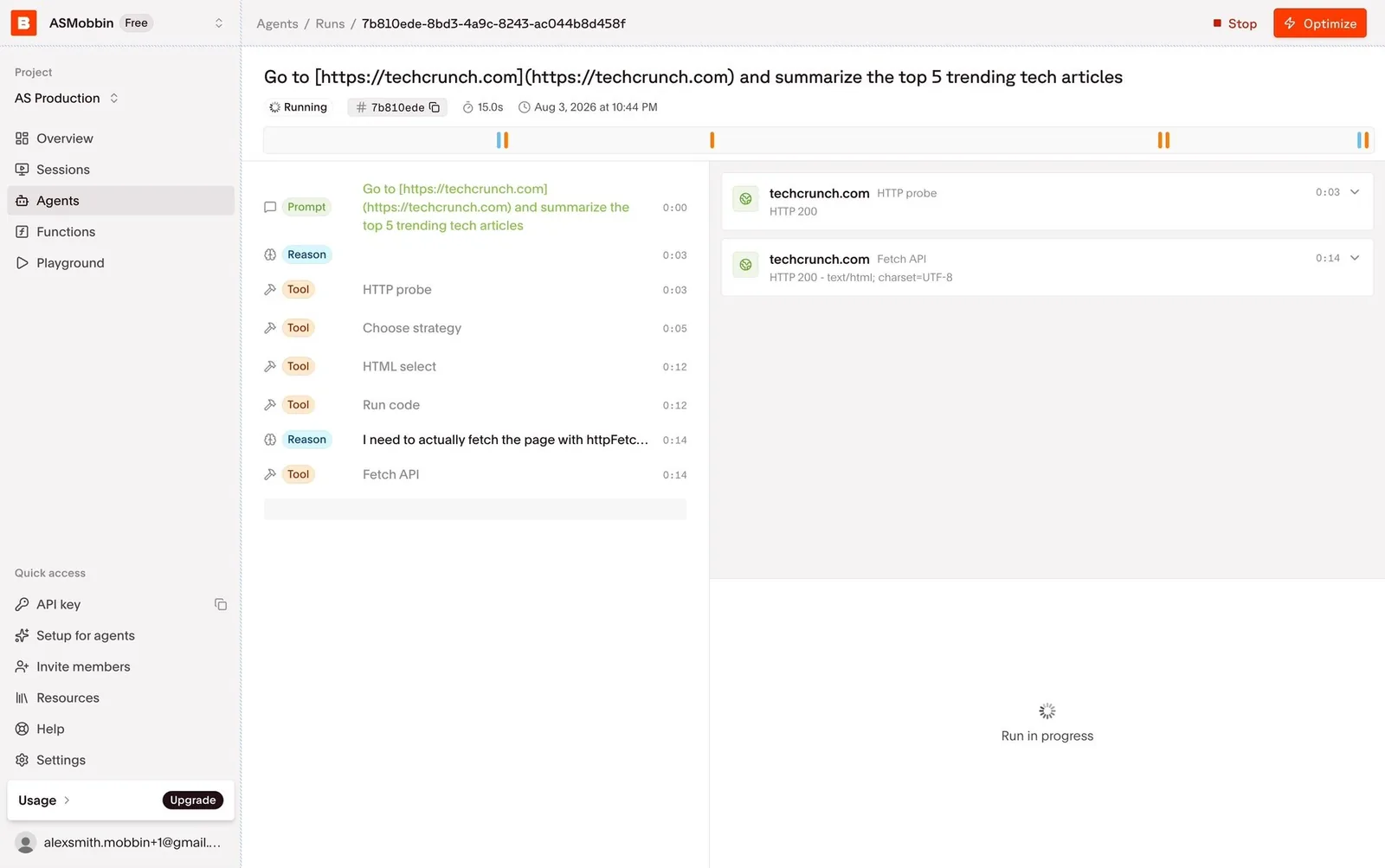Viewport: 1385px width, 868px height.
Task: Open the AS Production project dropdown
Action: (67, 99)
